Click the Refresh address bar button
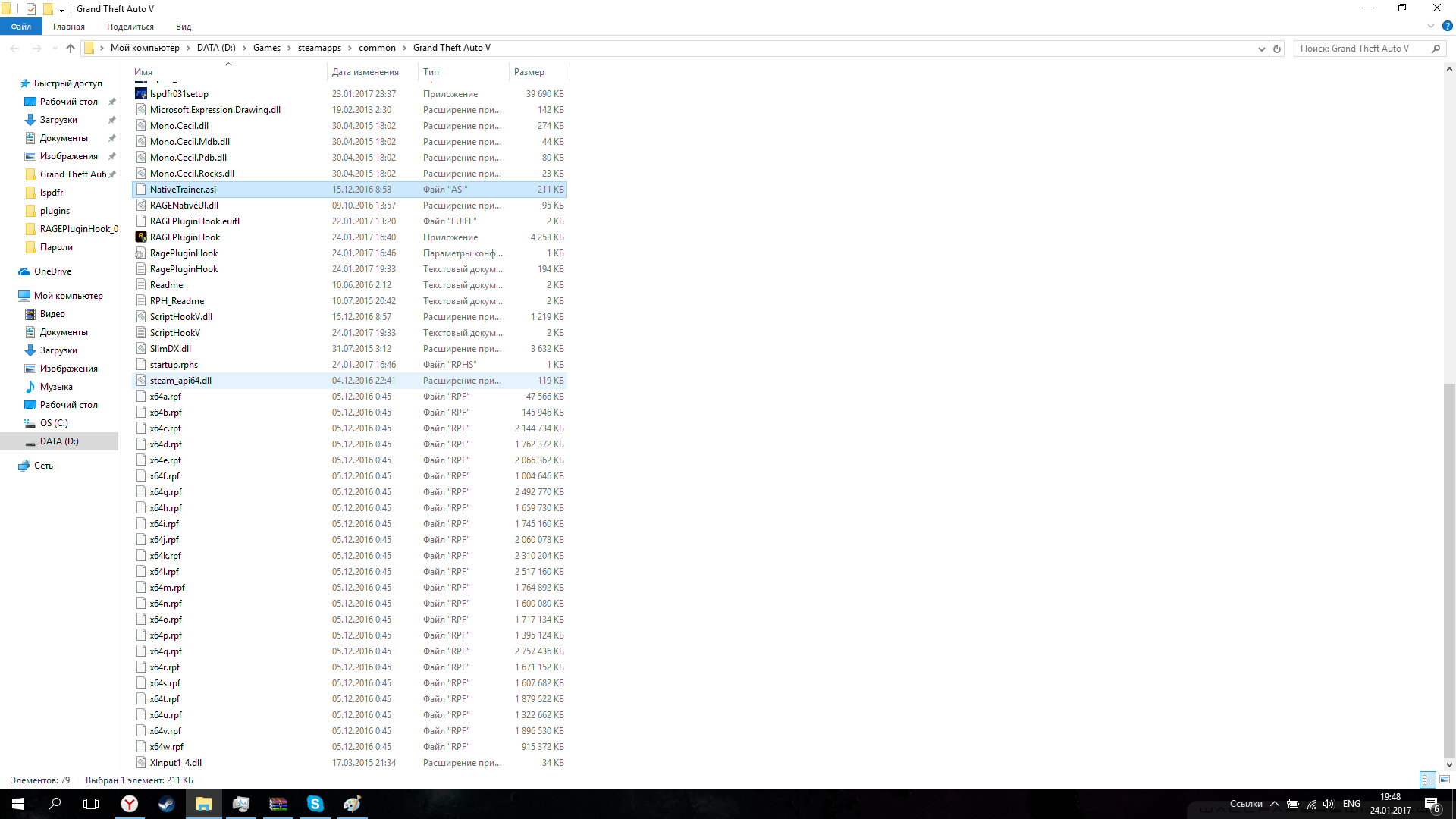Screen dimensions: 1456x819 pos(1277,49)
